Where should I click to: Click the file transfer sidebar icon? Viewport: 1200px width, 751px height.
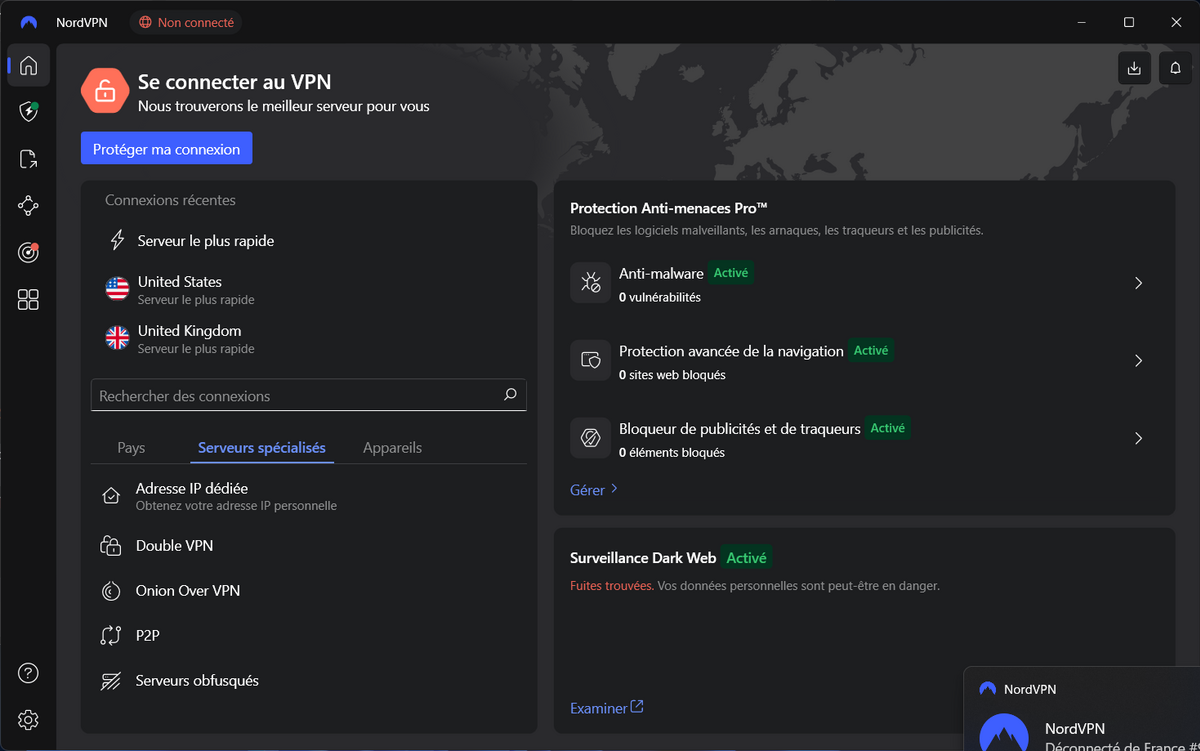[28, 159]
